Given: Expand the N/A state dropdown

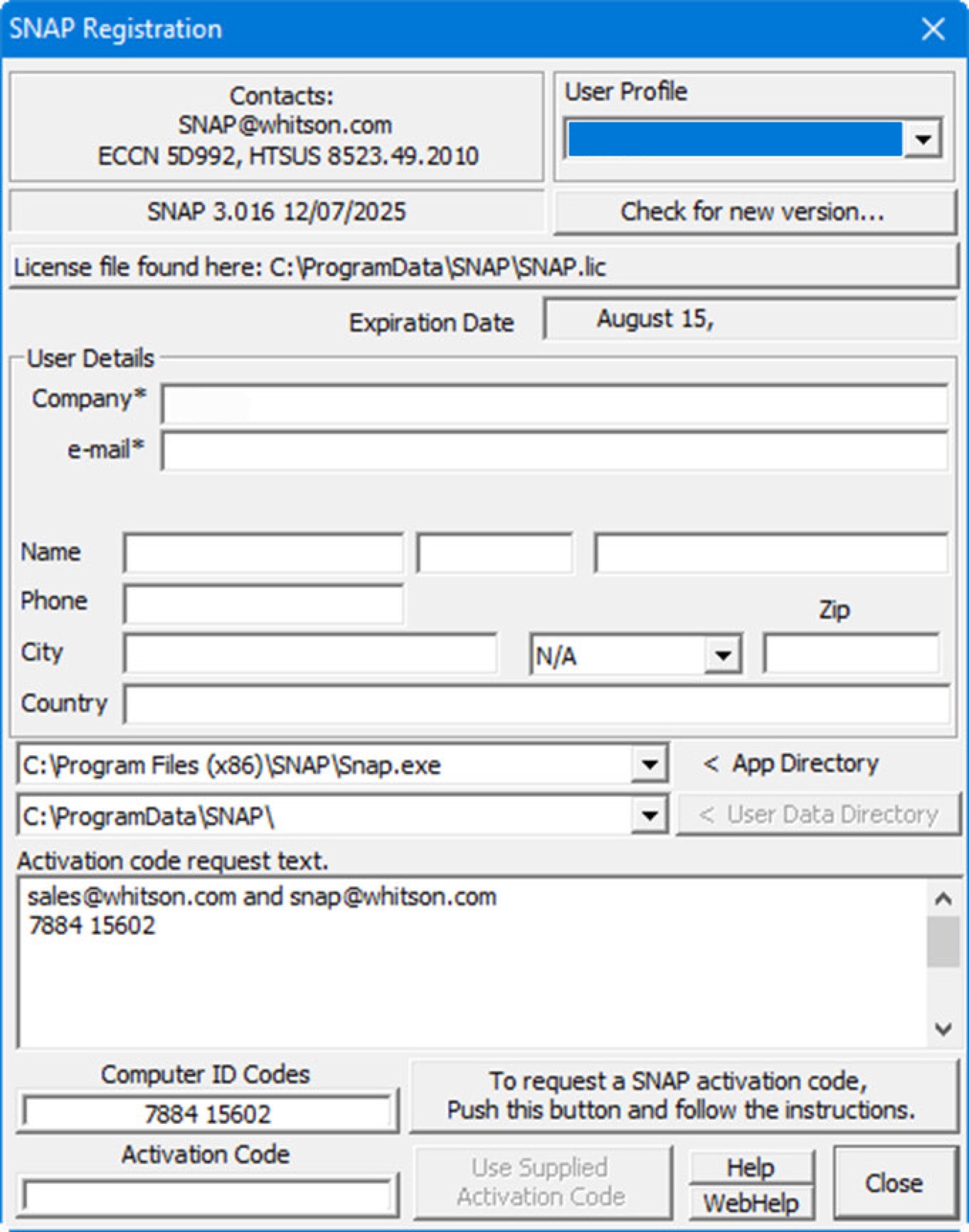Looking at the screenshot, I should tap(723, 655).
